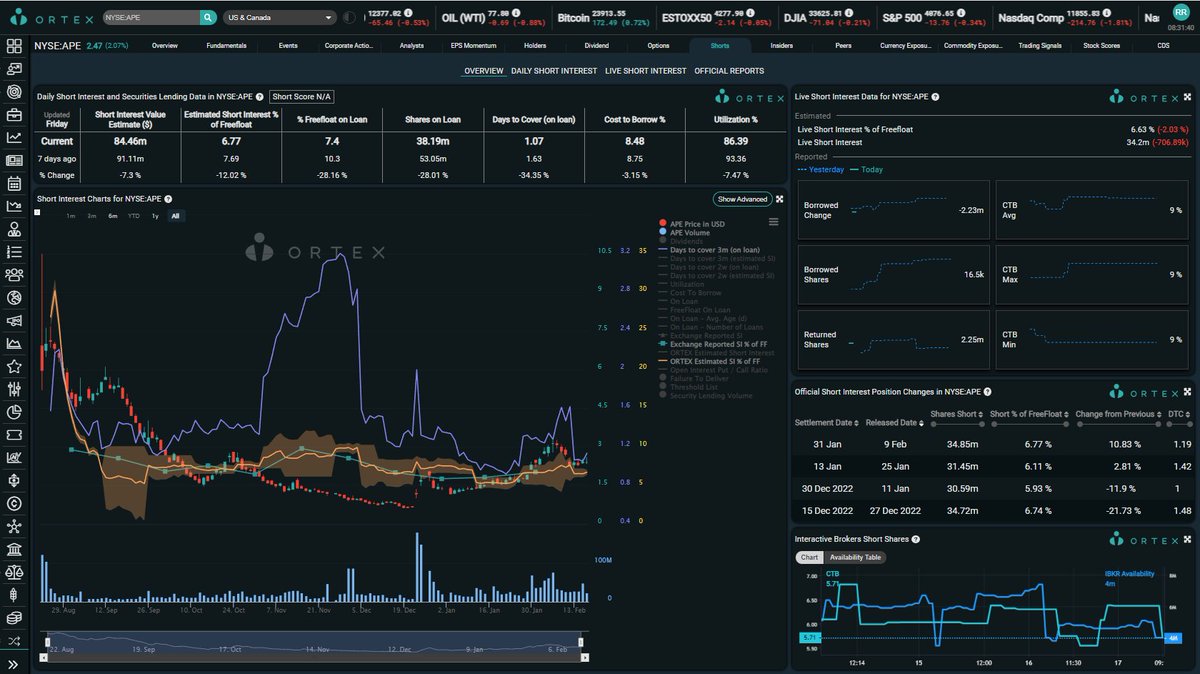Open the Availability Table view
This screenshot has width=1200, height=674.
856,557
